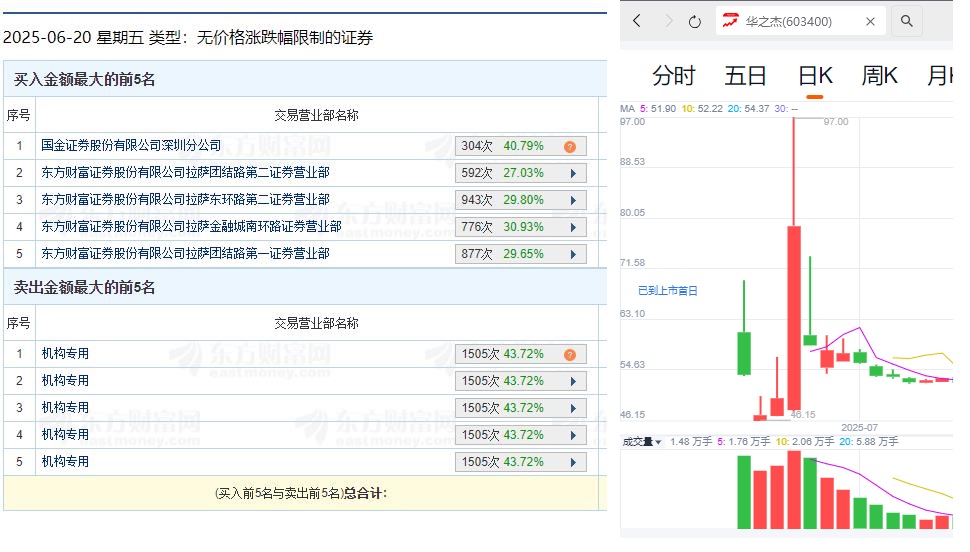This screenshot has width=970, height=552.
Task: Click 机构专用 in sell row 1
Action: click(x=65, y=353)
